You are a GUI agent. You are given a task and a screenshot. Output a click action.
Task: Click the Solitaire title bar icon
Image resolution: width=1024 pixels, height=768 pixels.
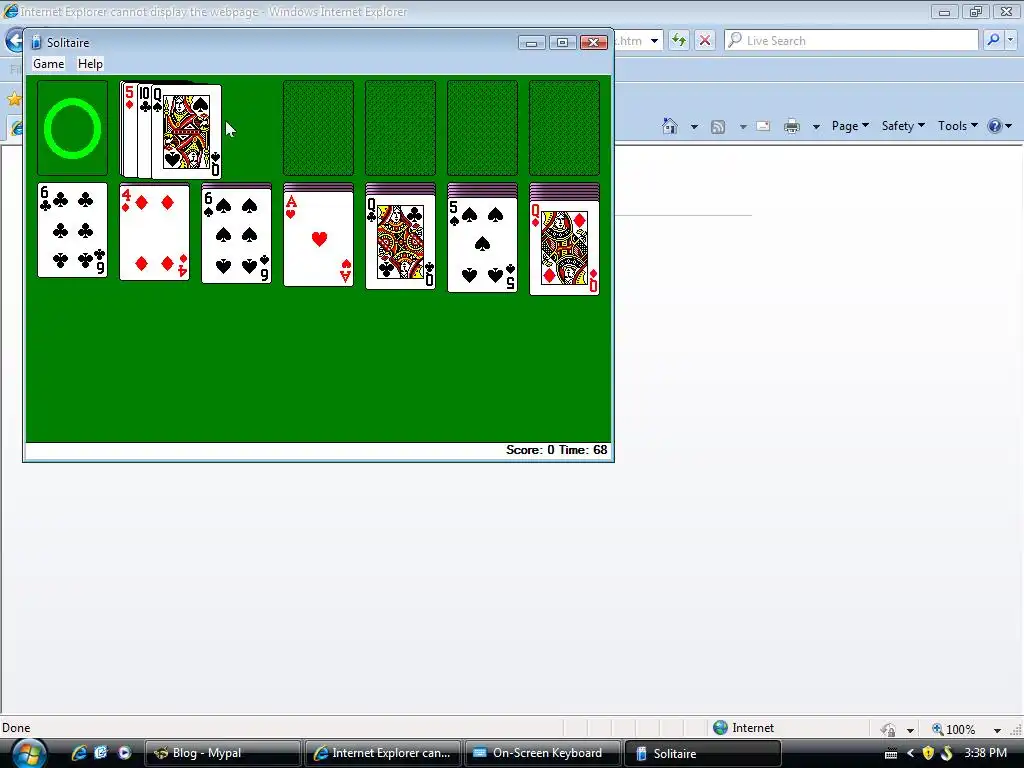tap(36, 42)
